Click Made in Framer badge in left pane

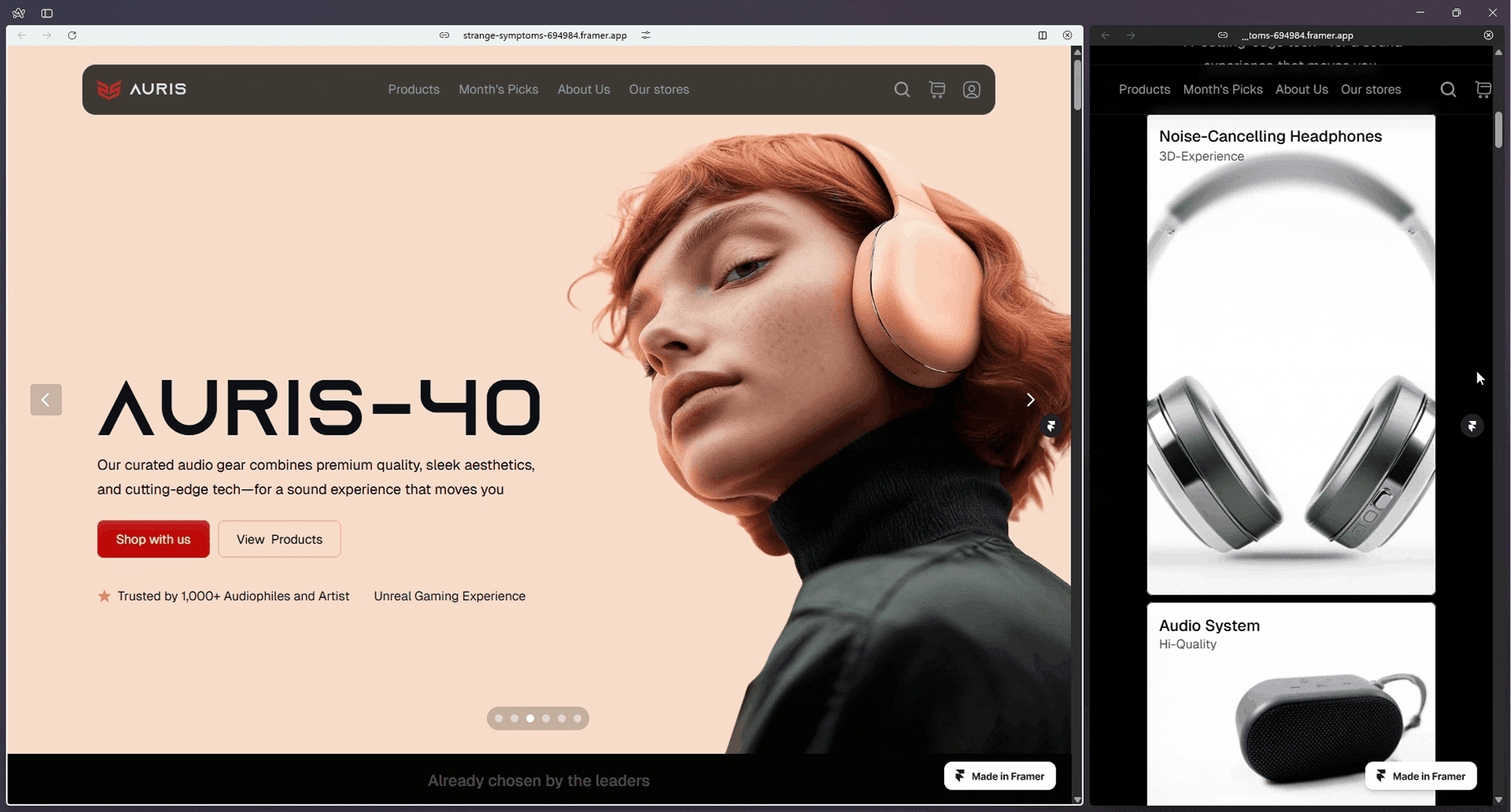click(x=999, y=776)
